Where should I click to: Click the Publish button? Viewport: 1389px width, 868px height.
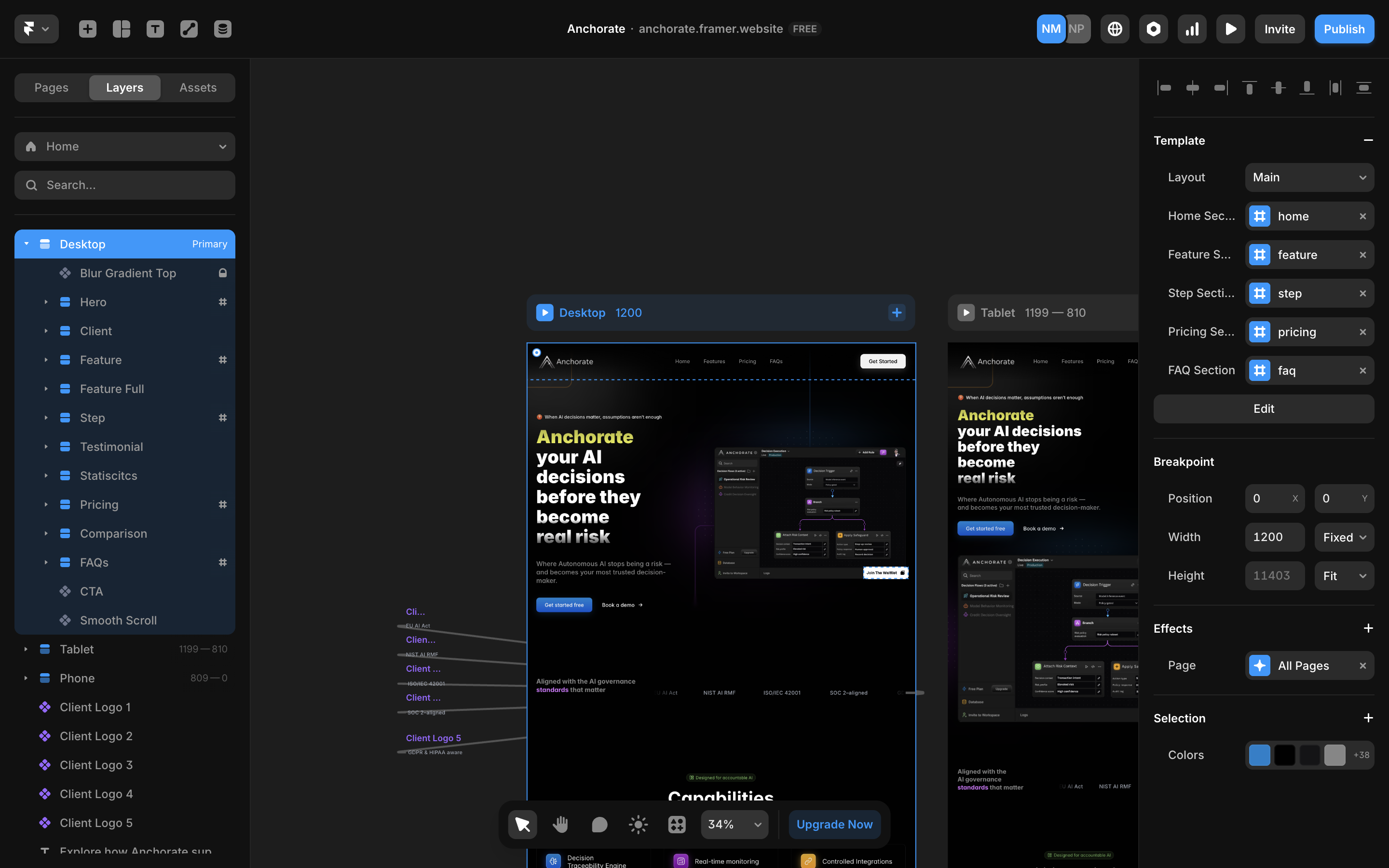coord(1344,29)
